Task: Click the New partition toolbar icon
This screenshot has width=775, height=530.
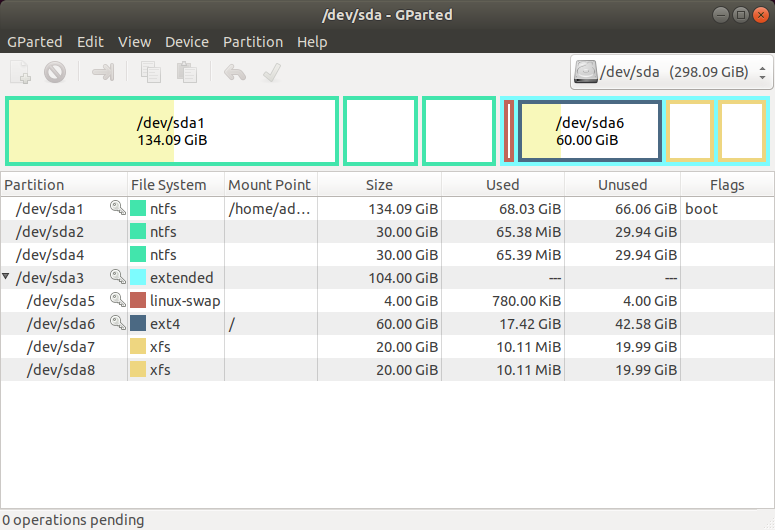Action: click(21, 72)
